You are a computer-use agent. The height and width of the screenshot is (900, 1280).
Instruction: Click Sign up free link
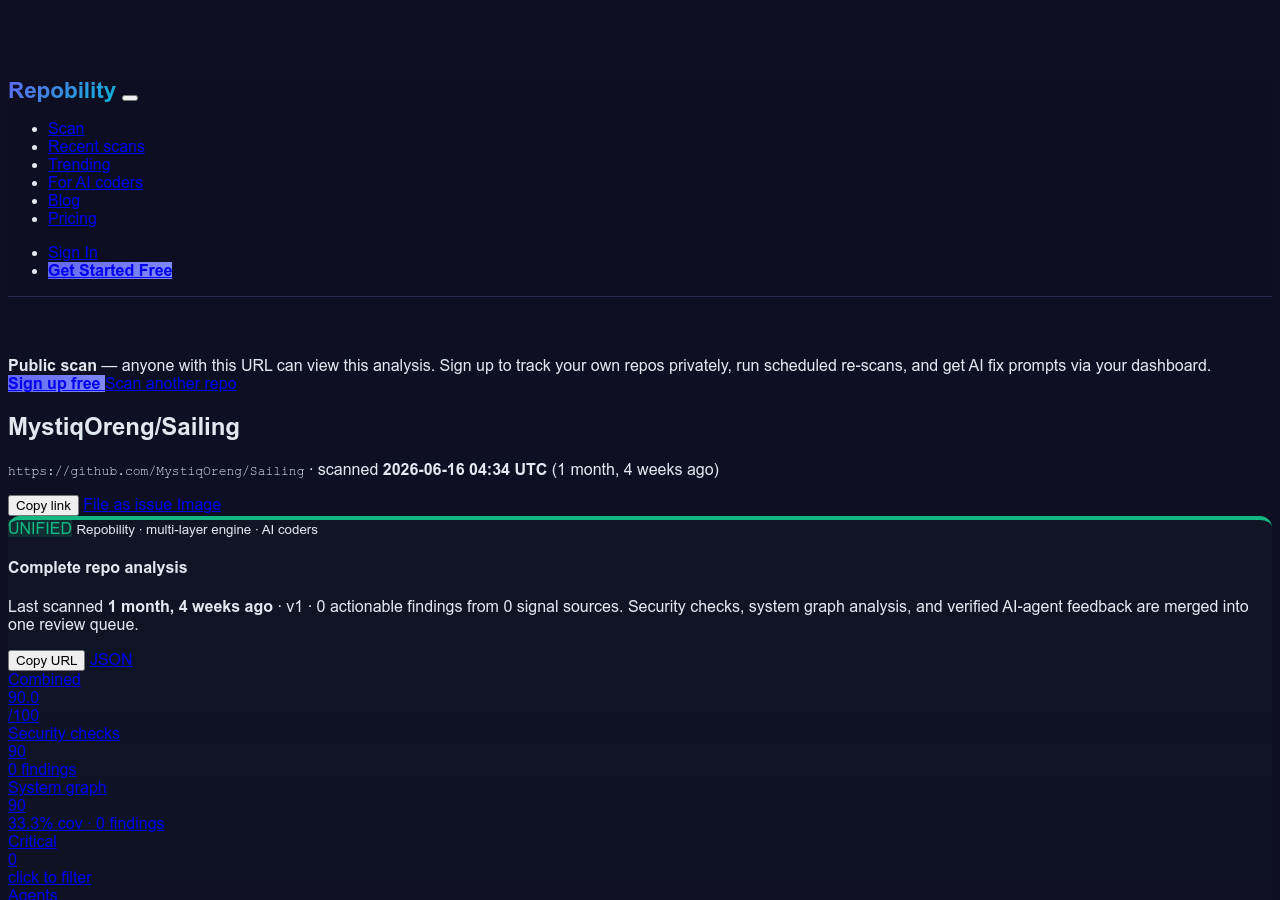(56, 383)
